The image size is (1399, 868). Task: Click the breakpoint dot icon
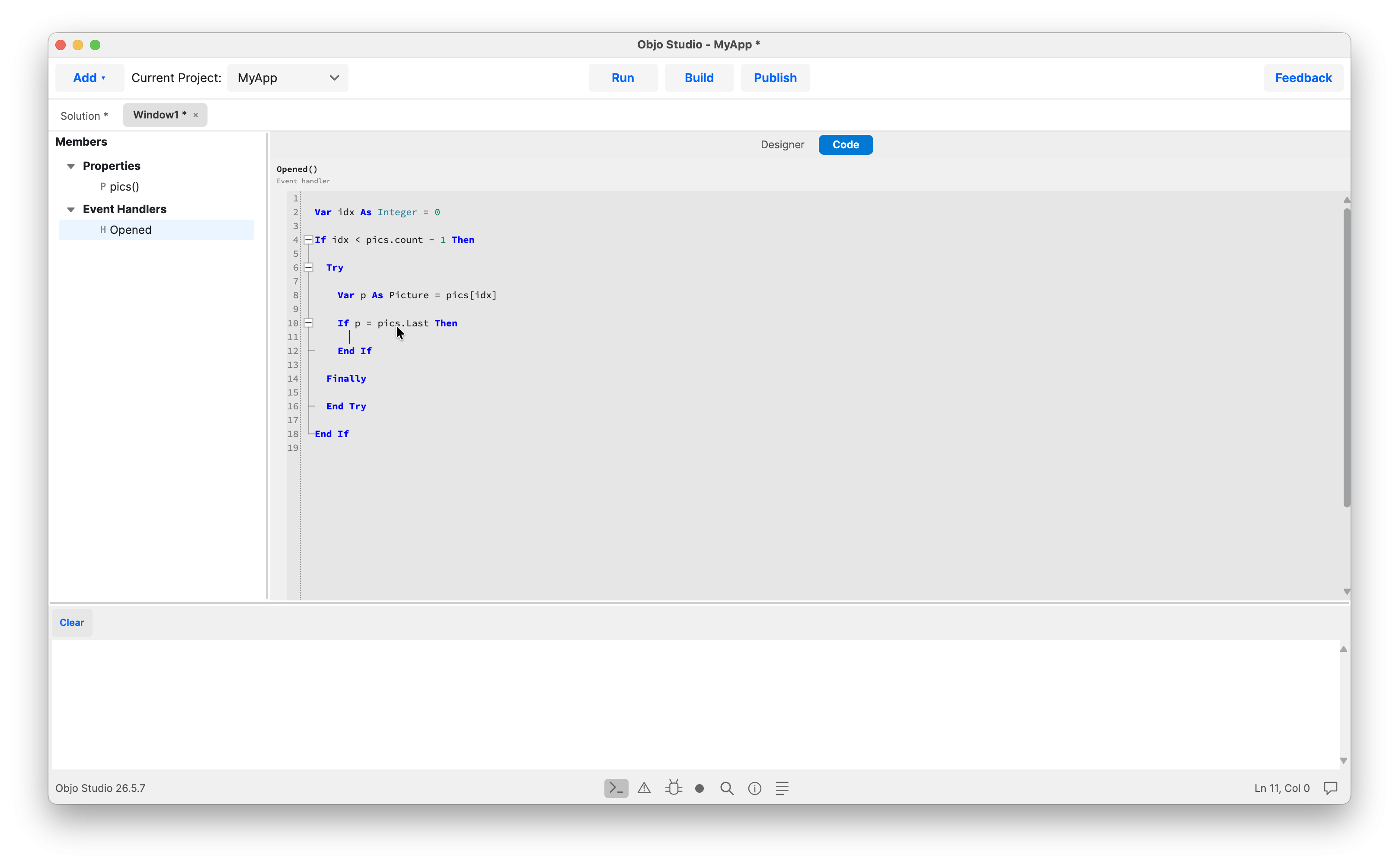(x=699, y=788)
